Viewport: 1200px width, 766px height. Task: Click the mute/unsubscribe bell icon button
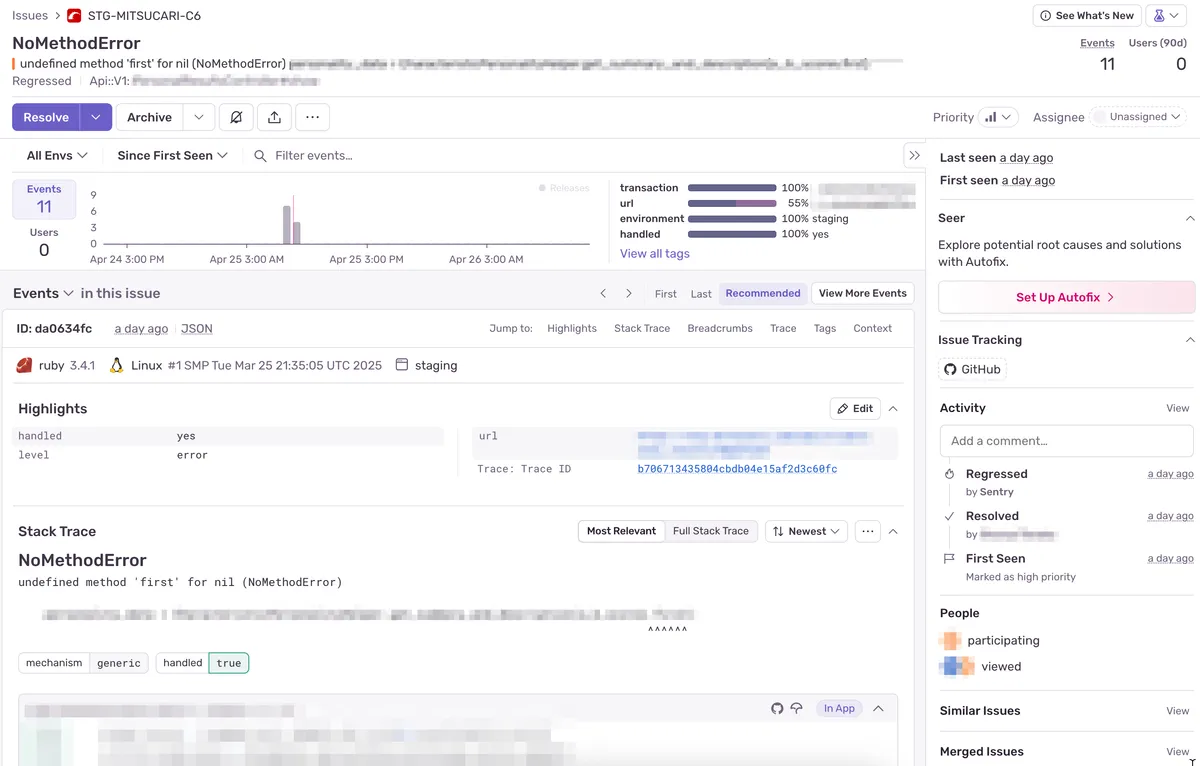tap(236, 117)
